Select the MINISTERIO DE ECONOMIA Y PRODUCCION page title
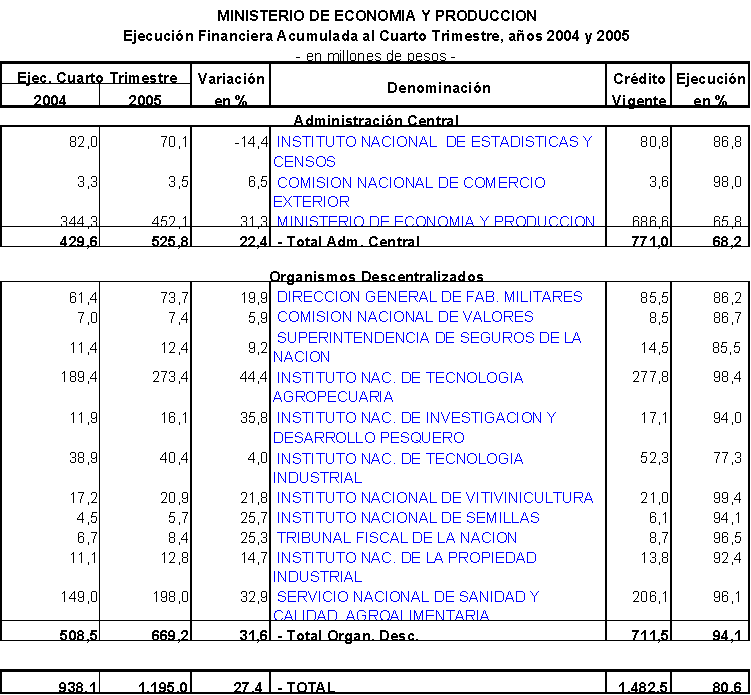This screenshot has width=751, height=695. pyautogui.click(x=377, y=16)
